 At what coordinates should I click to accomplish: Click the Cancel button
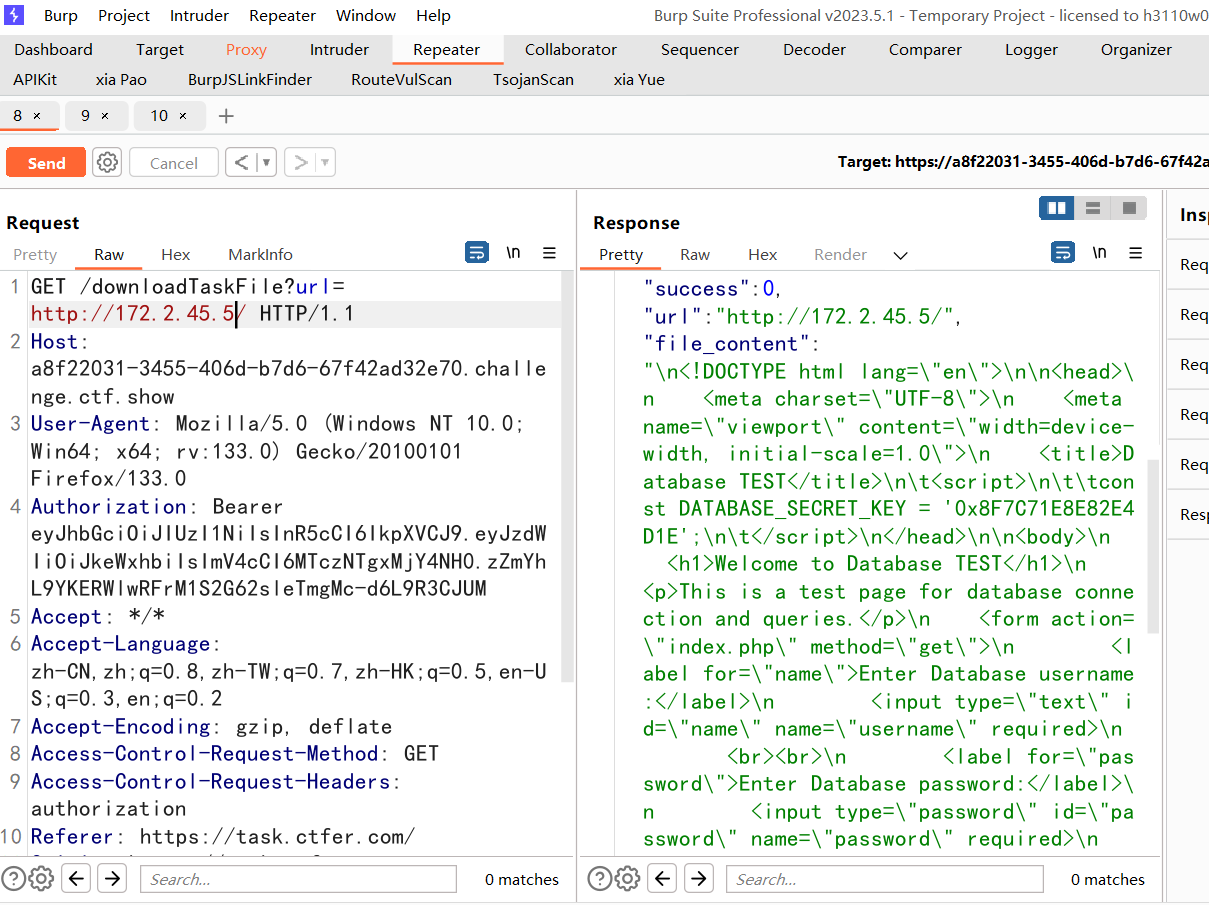pyautogui.click(x=174, y=163)
